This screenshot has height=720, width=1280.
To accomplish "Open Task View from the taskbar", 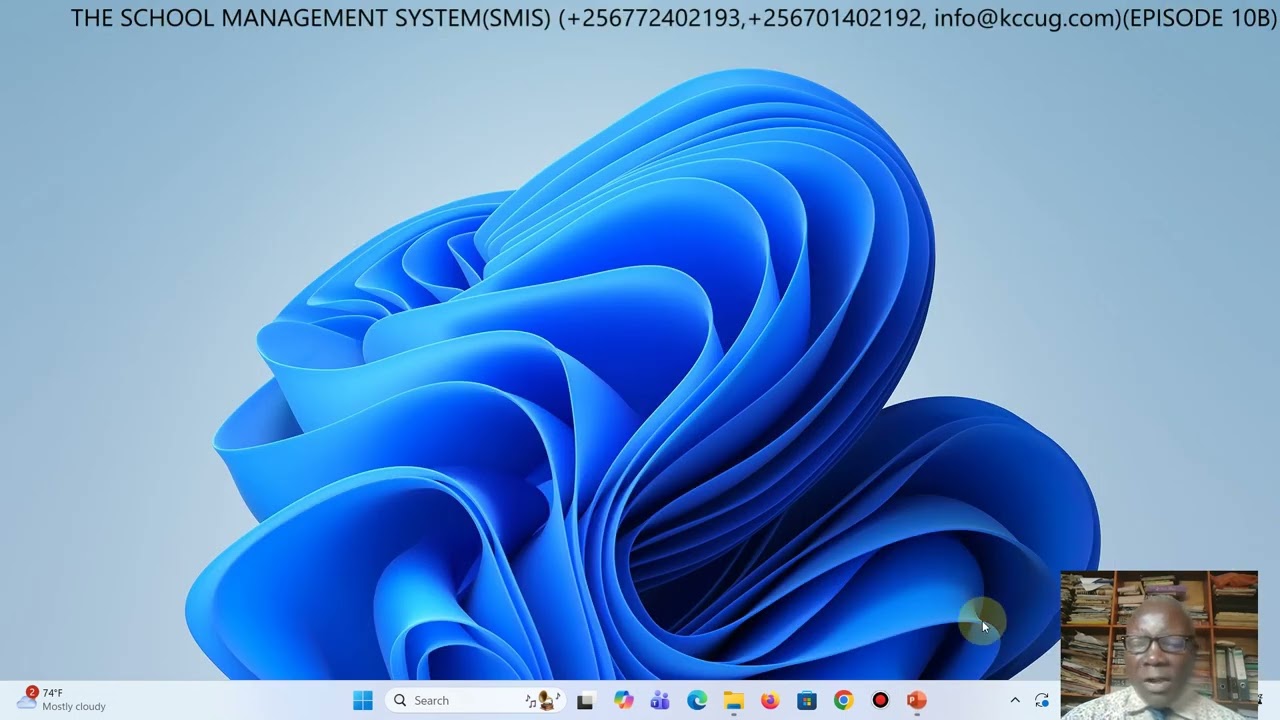I will [586, 701].
